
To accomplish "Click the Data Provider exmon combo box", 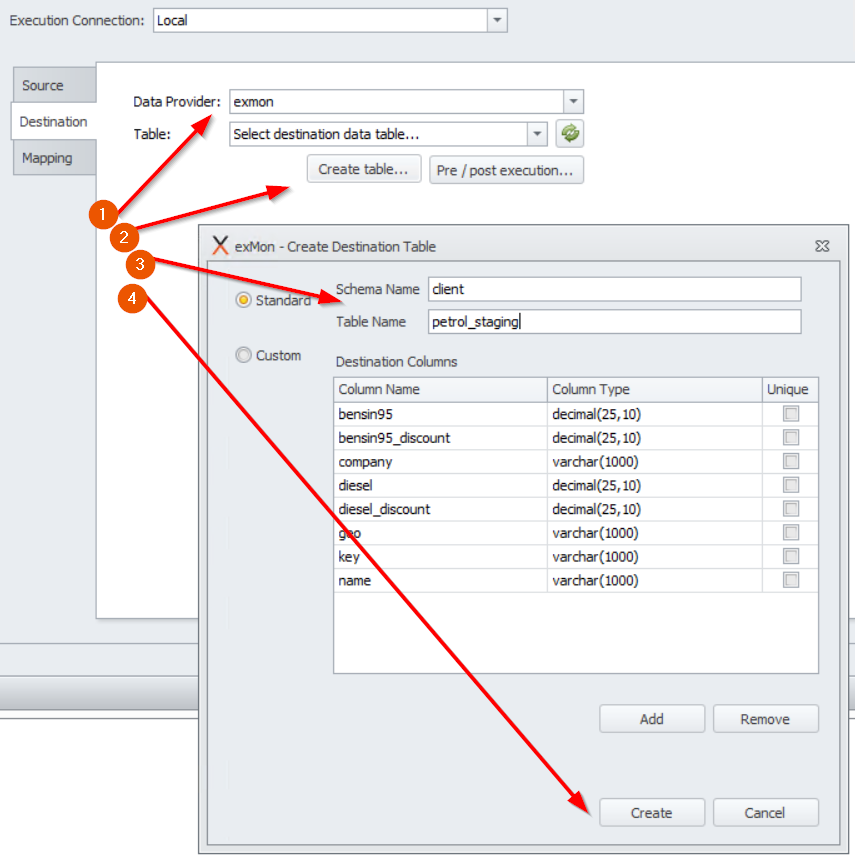I will (406, 101).
